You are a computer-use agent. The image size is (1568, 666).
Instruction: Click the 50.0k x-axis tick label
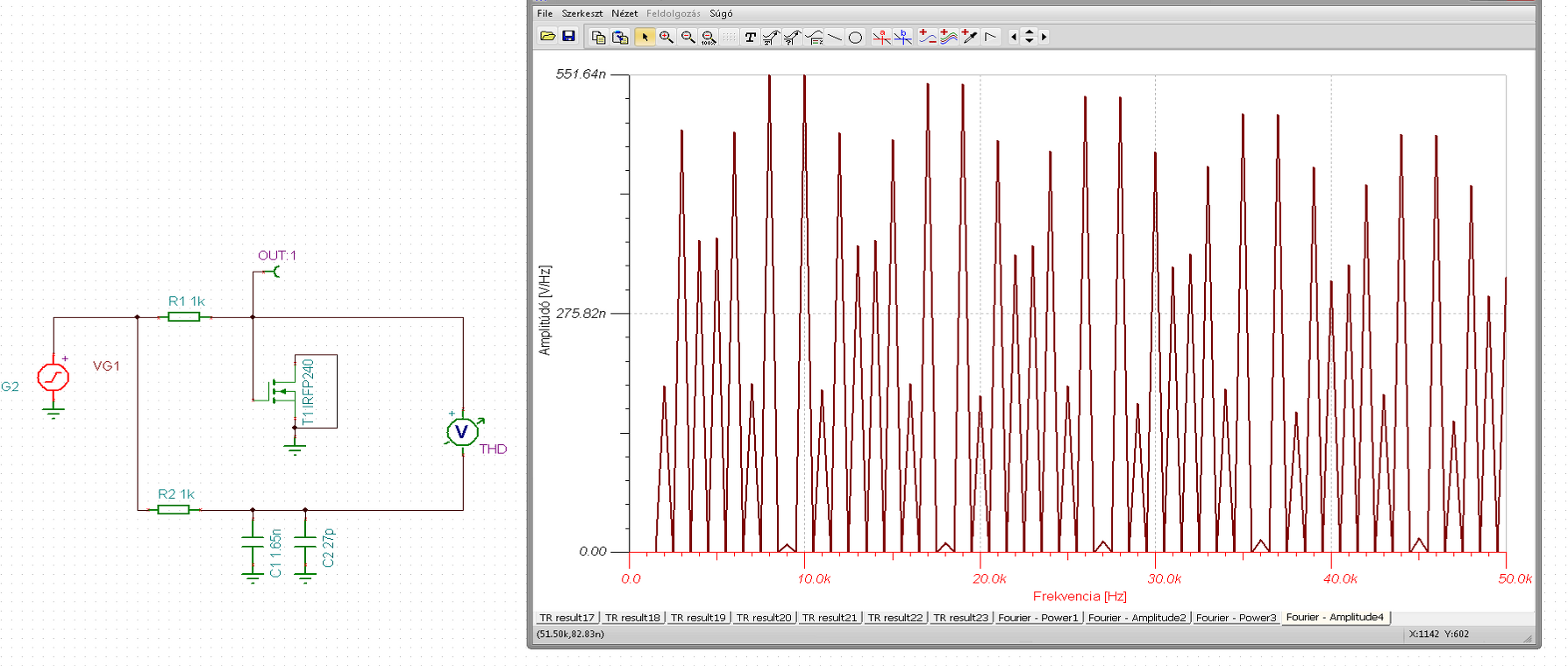click(1515, 579)
